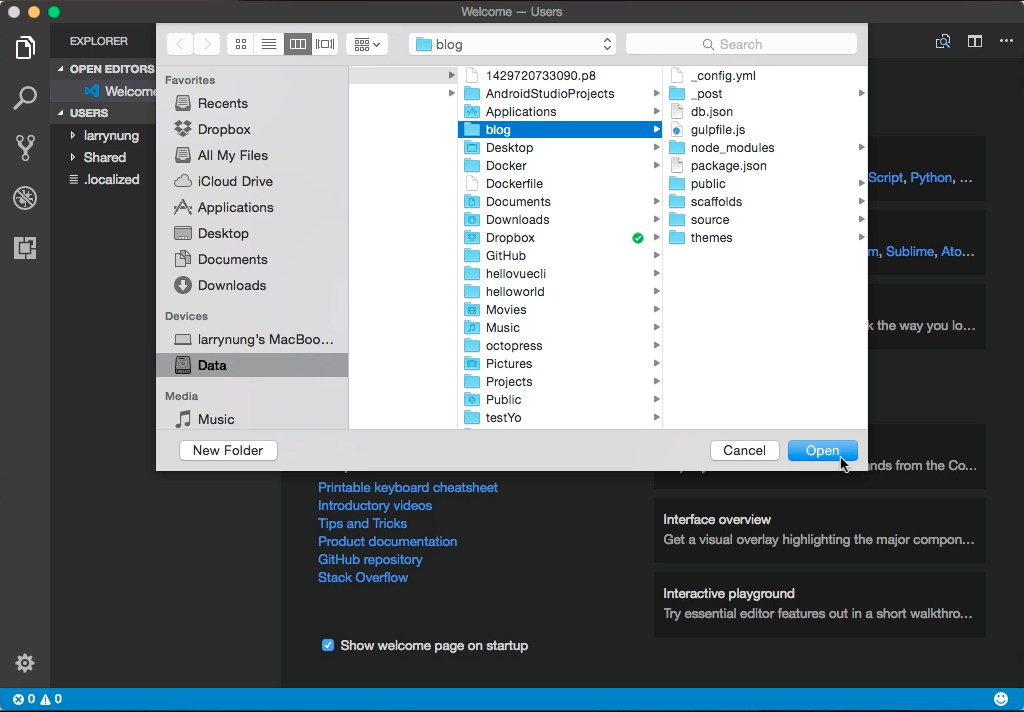Switch file dialog to icon view
This screenshot has height=712, width=1024.
241,44
